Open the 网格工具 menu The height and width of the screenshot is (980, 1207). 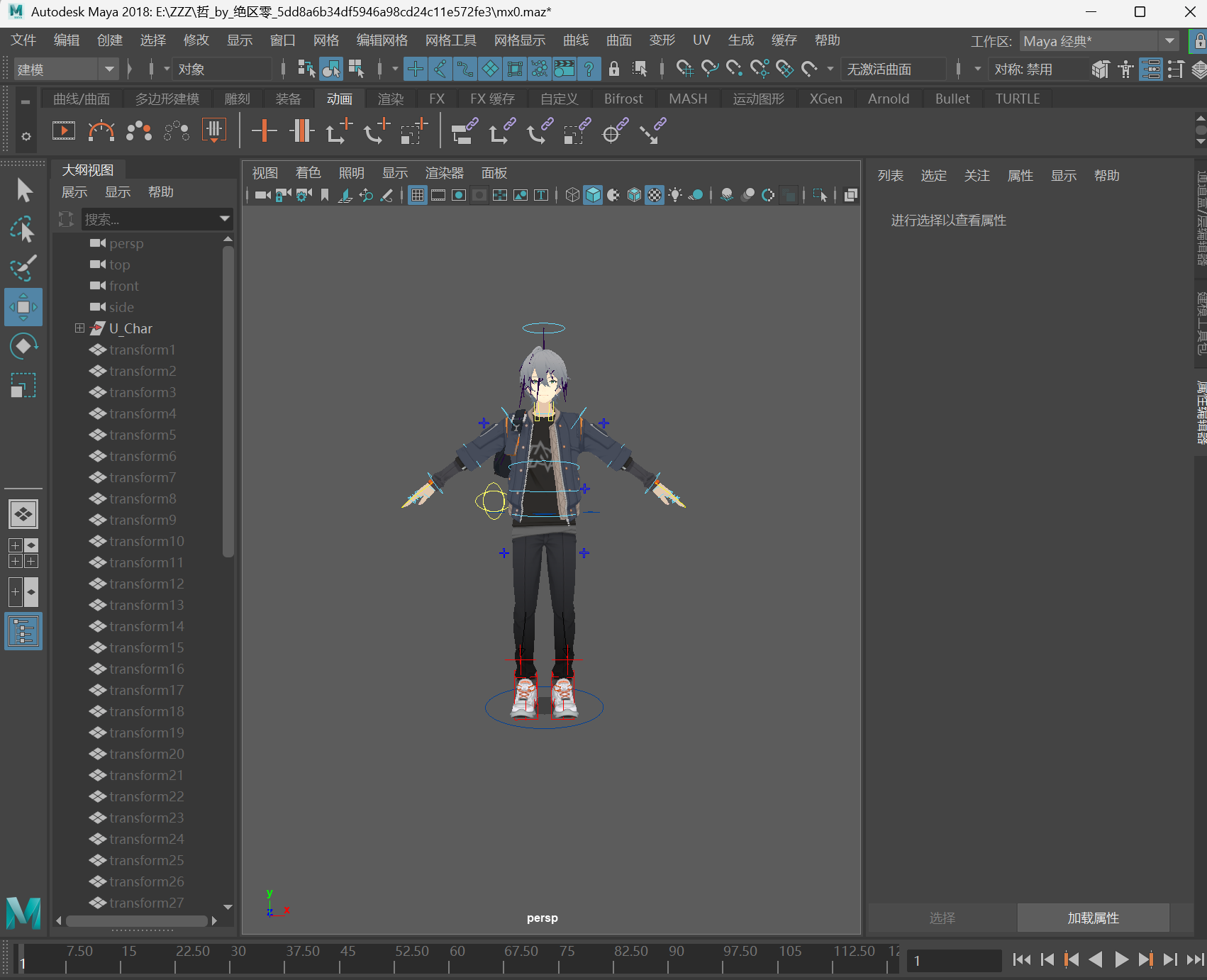(x=450, y=40)
